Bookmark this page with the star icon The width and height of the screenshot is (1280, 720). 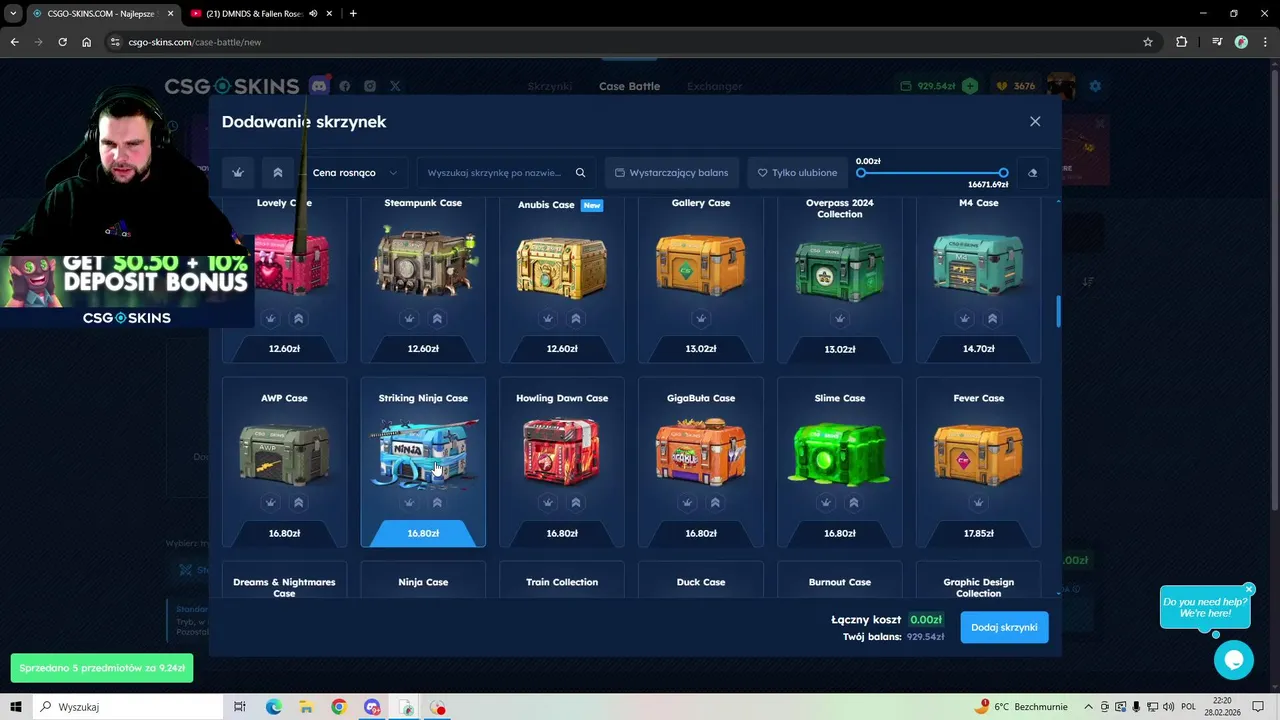[x=1148, y=42]
